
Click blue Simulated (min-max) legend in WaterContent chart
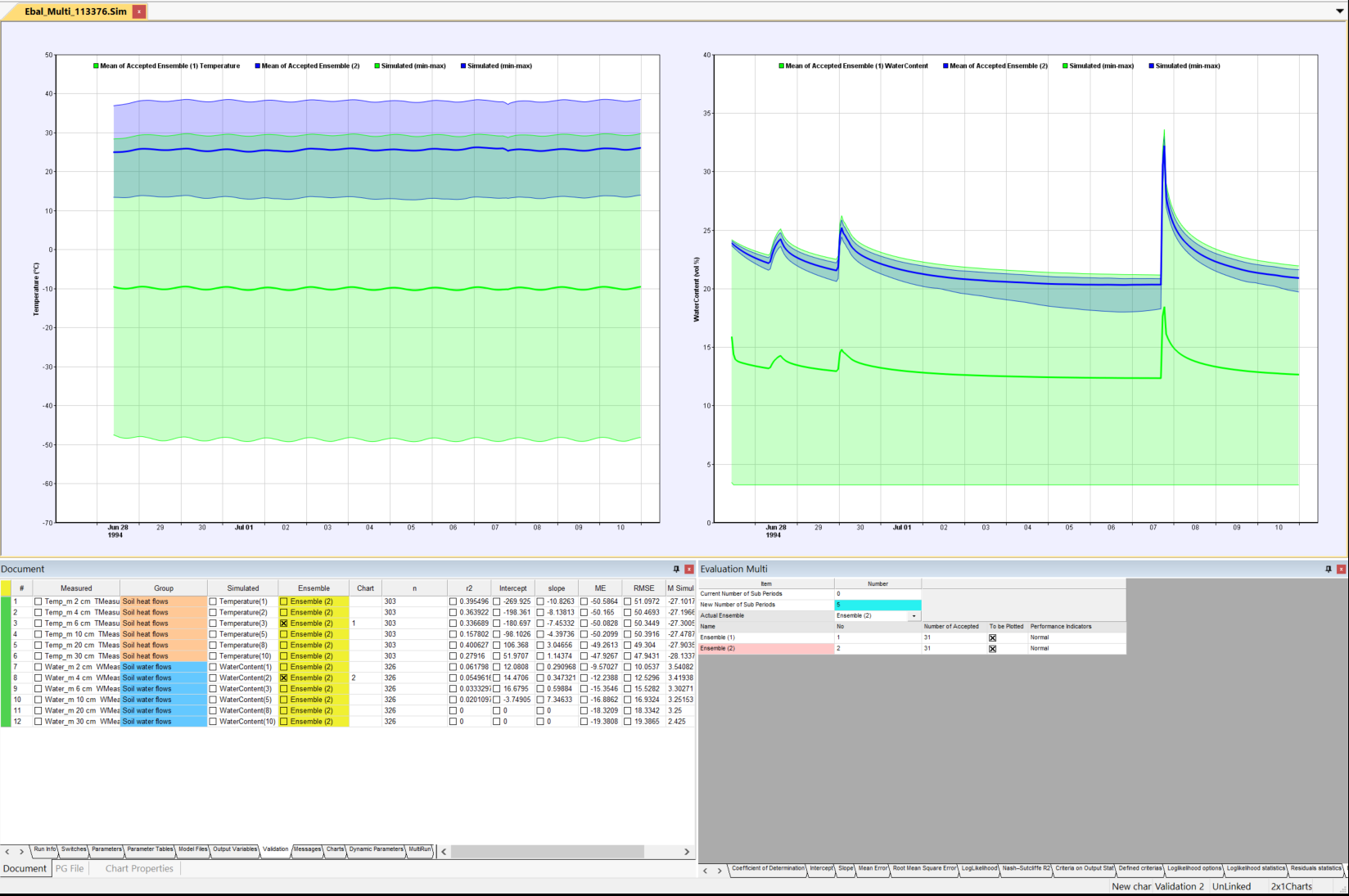[1184, 65]
